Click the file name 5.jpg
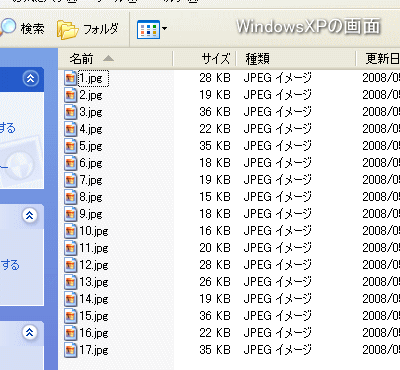 point(91,147)
